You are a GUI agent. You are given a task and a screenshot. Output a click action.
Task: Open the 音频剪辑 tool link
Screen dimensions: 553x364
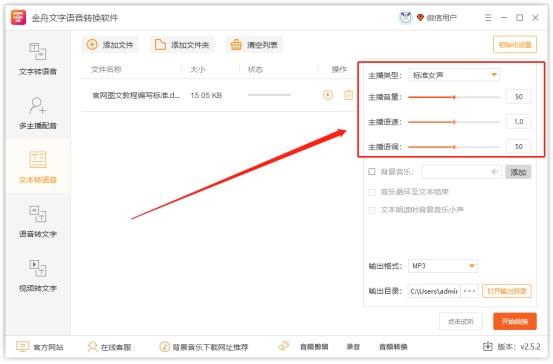click(314, 347)
